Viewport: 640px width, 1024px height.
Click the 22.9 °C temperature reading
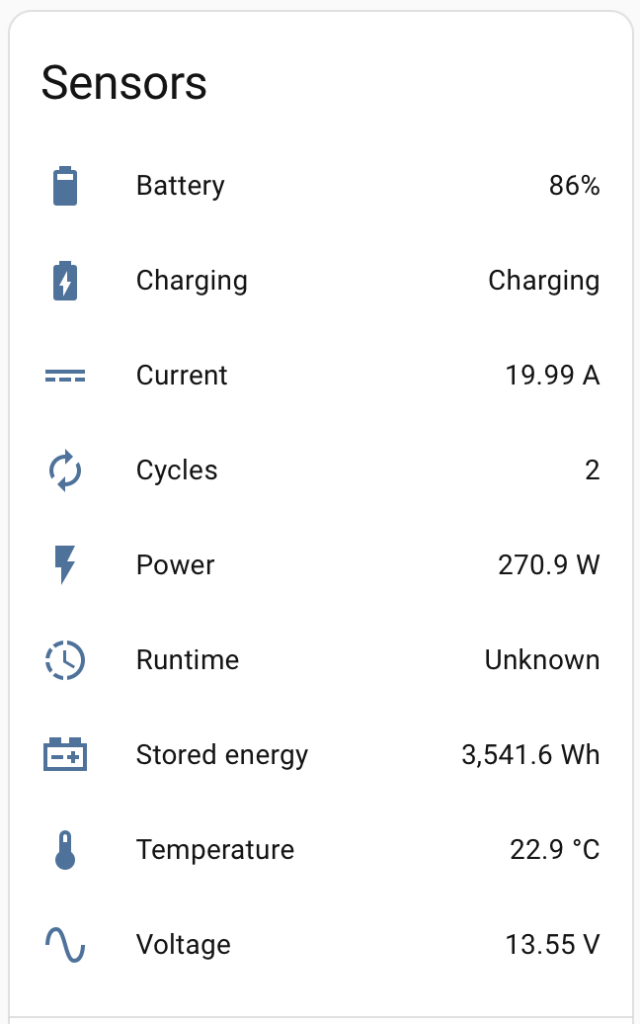(x=555, y=850)
